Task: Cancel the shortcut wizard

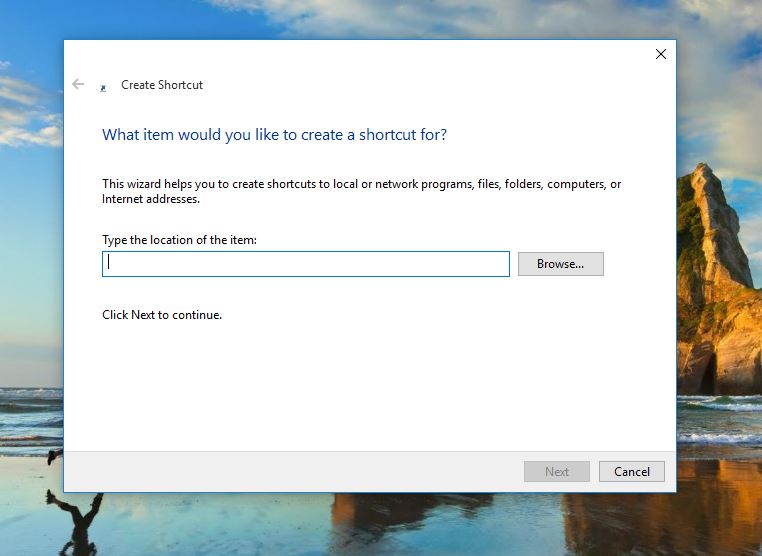Action: tap(631, 472)
